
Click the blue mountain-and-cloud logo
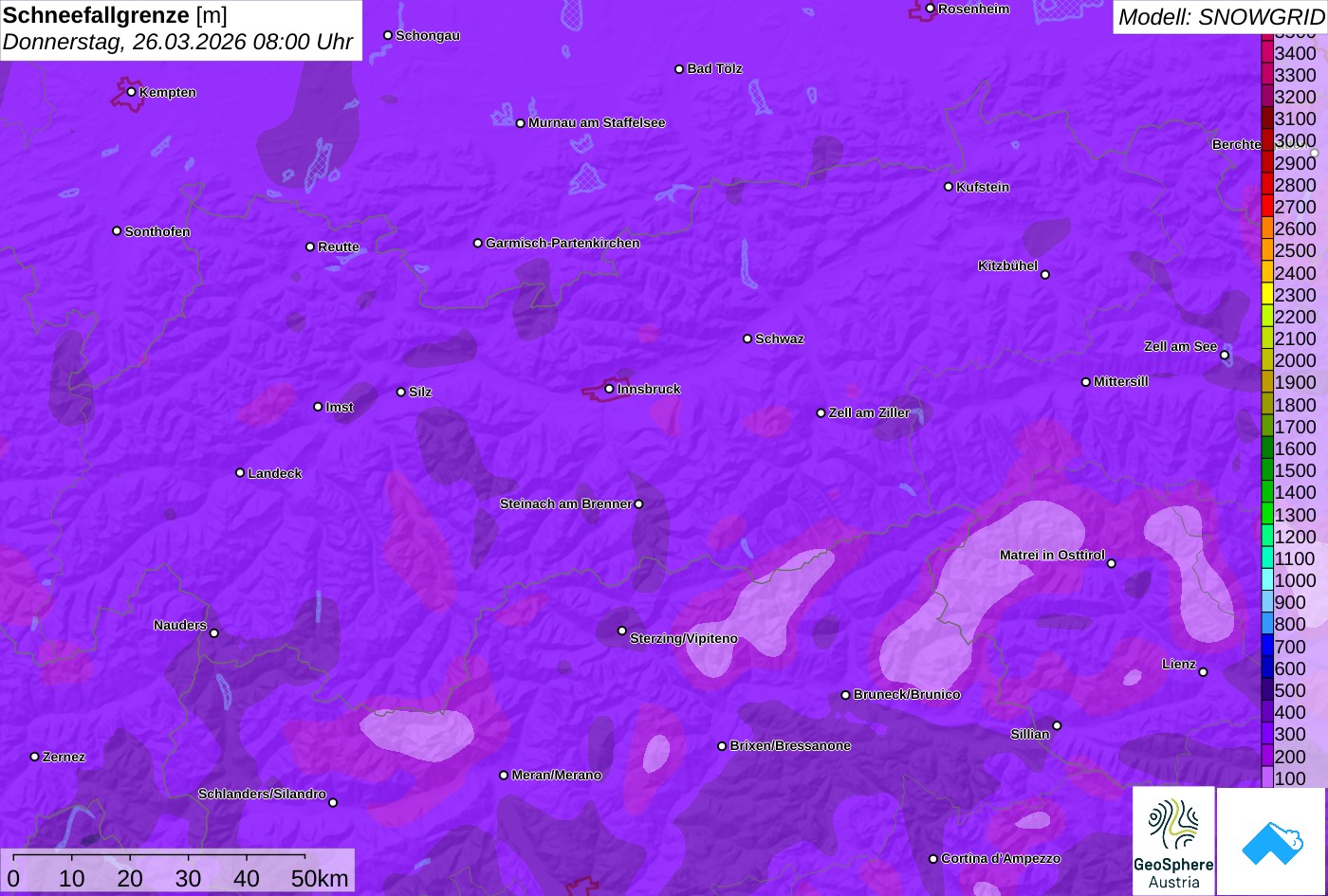[1271, 842]
